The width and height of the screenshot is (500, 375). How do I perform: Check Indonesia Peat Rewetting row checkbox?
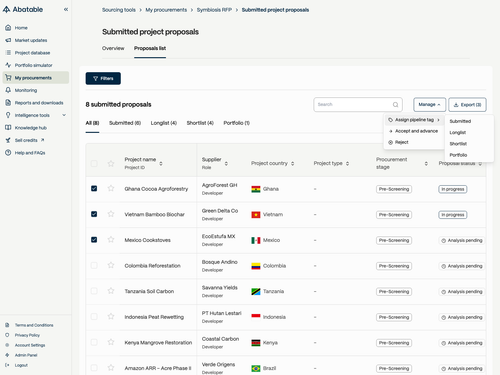pos(94,317)
